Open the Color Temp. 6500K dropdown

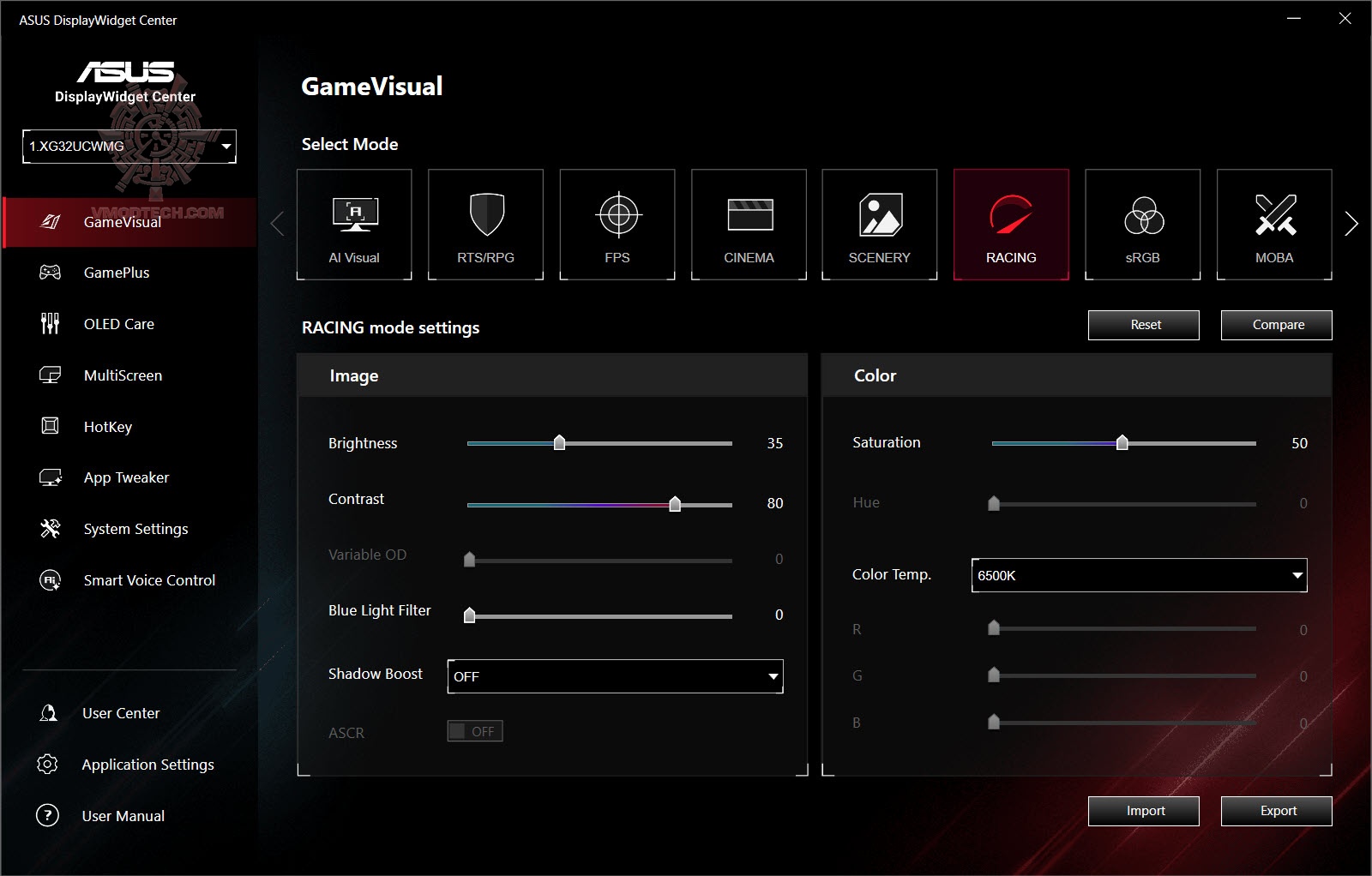click(1139, 575)
